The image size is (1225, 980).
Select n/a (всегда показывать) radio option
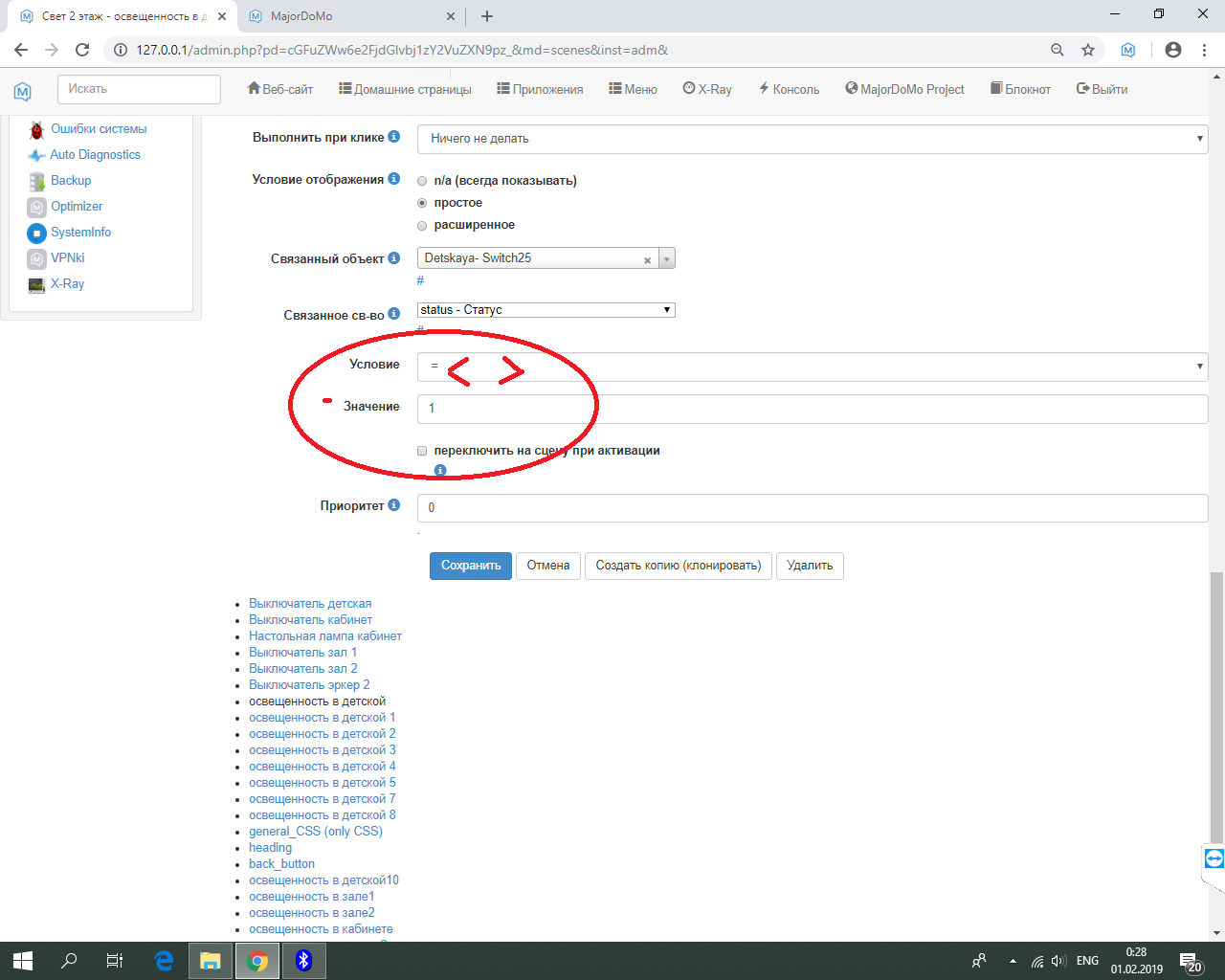tap(422, 181)
